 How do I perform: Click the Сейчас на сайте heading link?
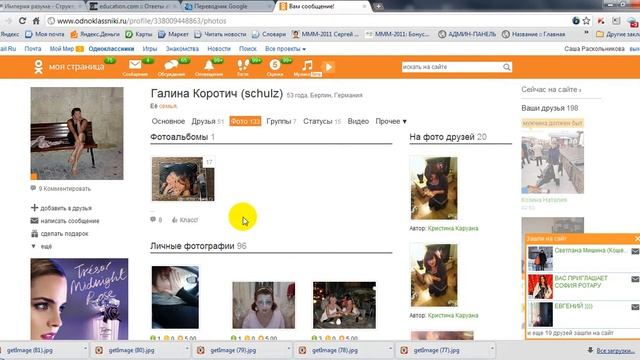click(x=551, y=89)
